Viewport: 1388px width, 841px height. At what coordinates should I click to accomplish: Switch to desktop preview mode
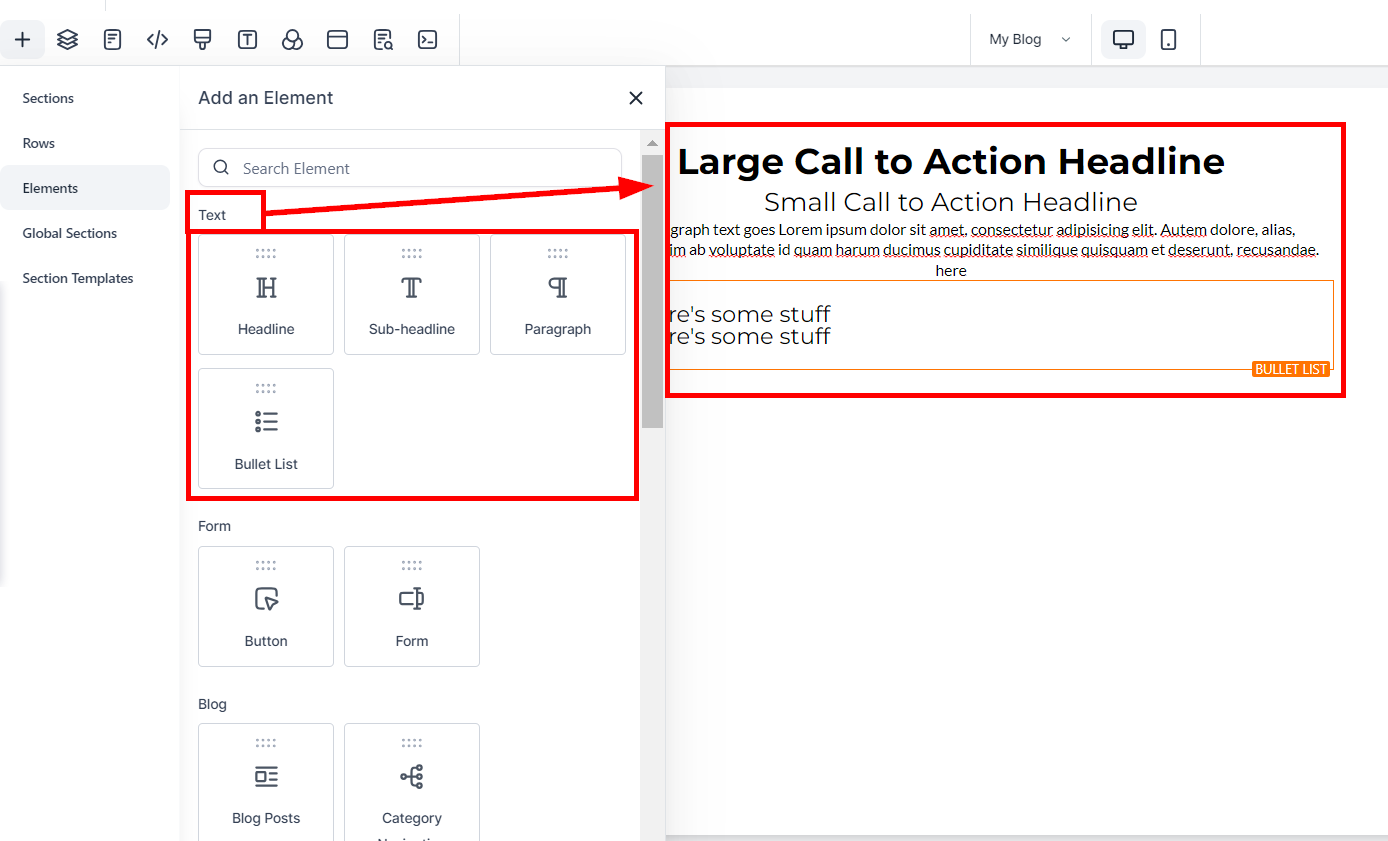(1123, 40)
